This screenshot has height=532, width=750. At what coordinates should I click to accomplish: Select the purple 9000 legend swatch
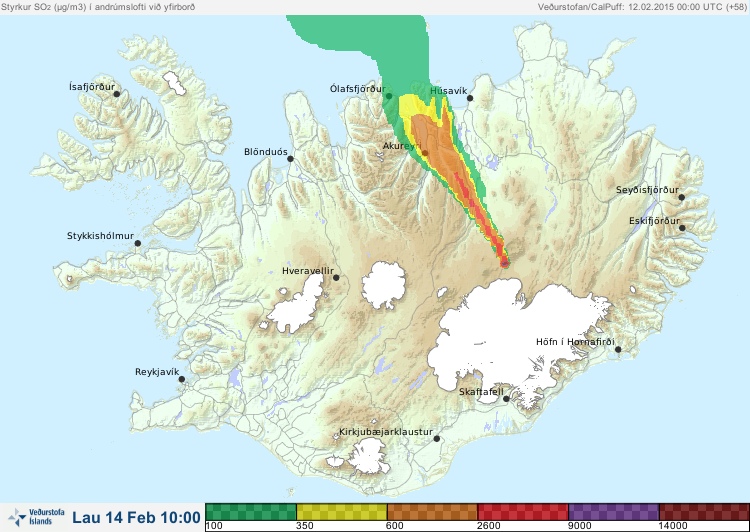614,511
